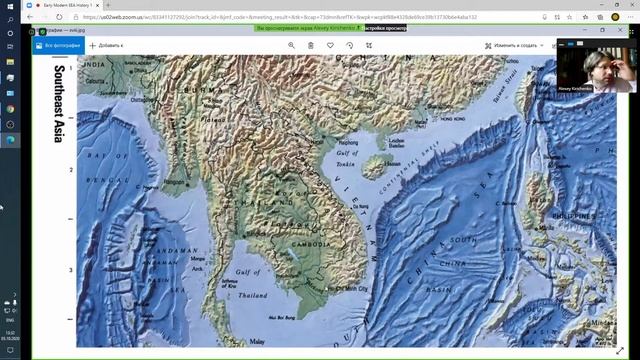Go to All photos button
The height and width of the screenshot is (360, 640).
[58, 45]
